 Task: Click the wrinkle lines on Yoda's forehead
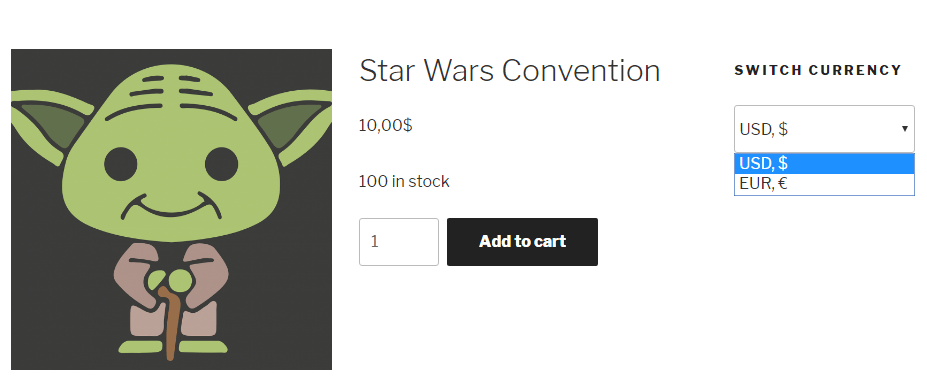pos(171,89)
